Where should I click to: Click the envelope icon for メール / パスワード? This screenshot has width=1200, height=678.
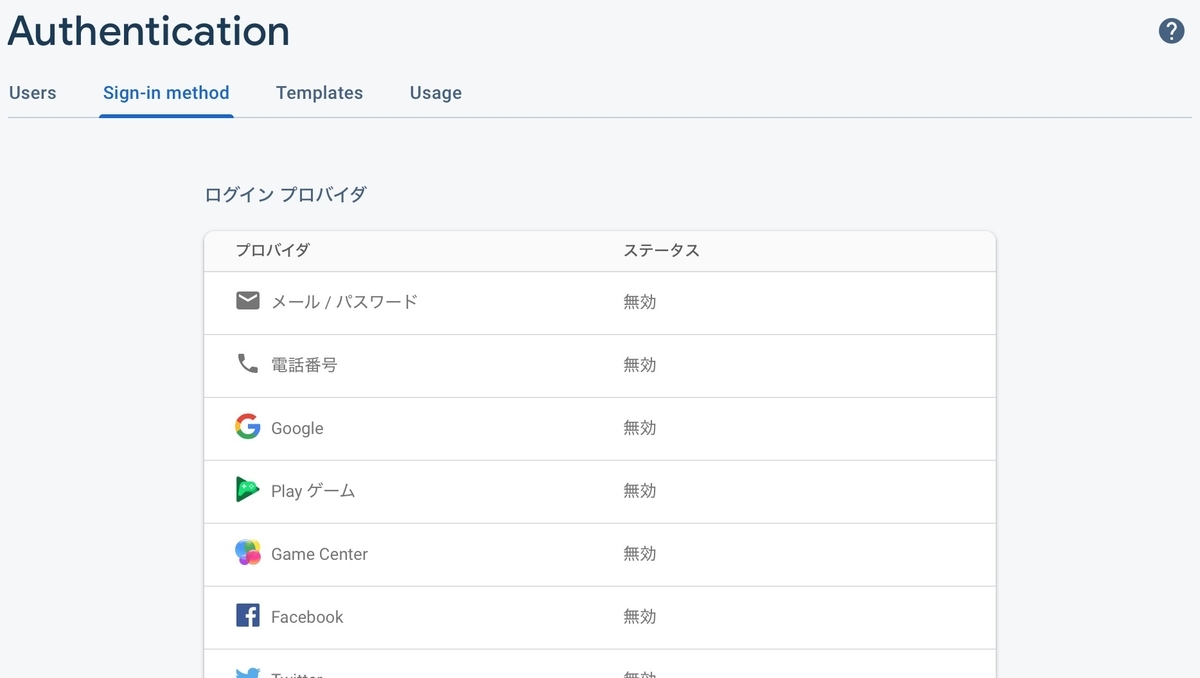pos(248,301)
